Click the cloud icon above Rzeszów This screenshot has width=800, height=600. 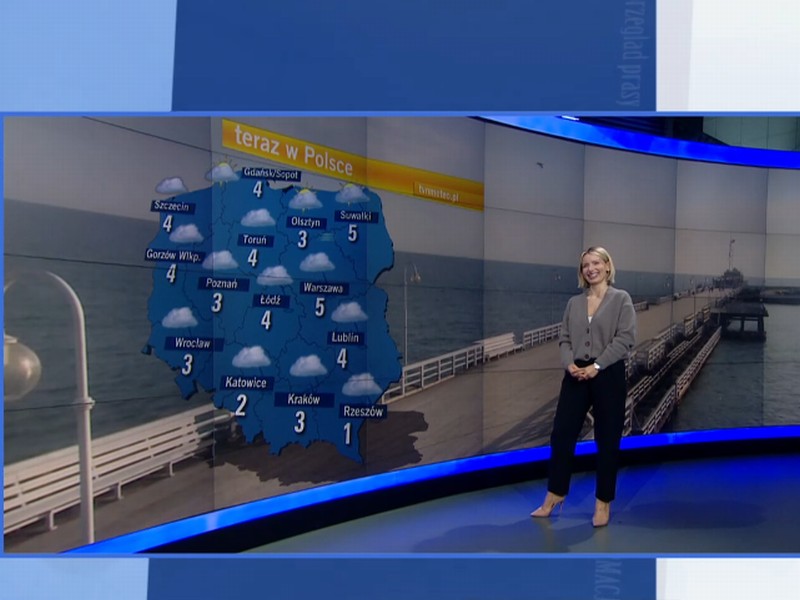(x=362, y=385)
